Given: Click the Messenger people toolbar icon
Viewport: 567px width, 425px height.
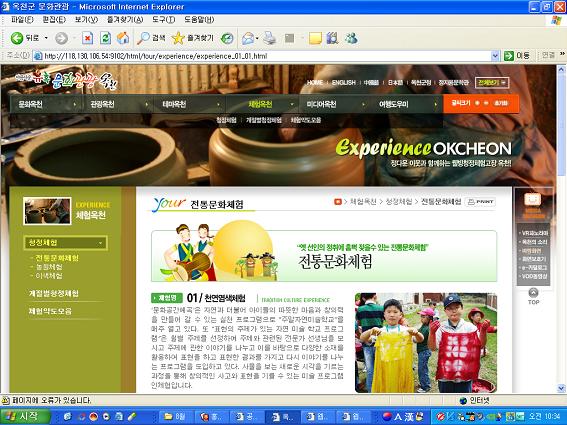Looking at the screenshot, I should point(351,38).
